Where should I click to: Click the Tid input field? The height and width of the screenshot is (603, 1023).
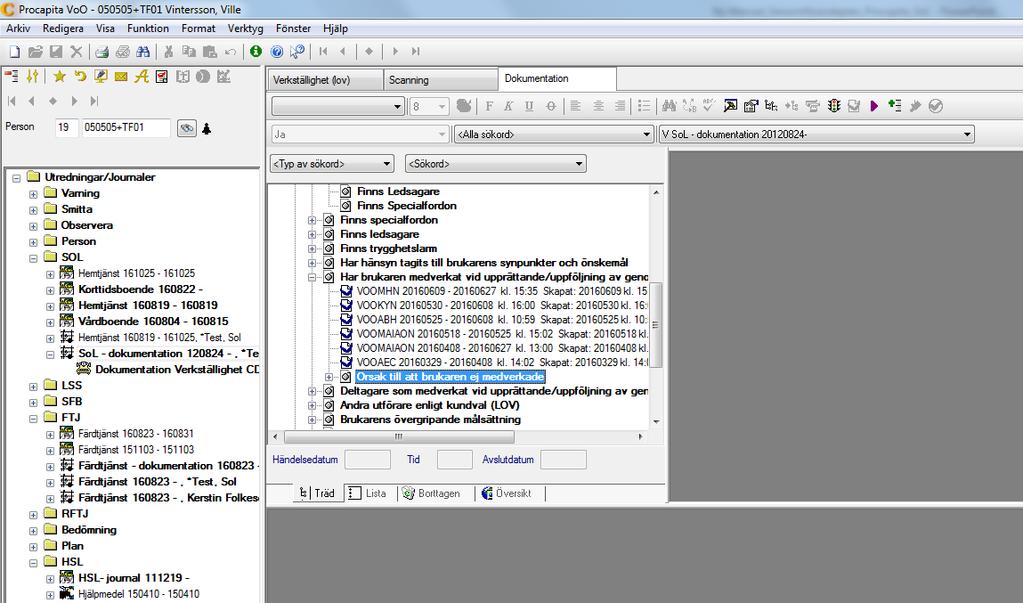[454, 459]
